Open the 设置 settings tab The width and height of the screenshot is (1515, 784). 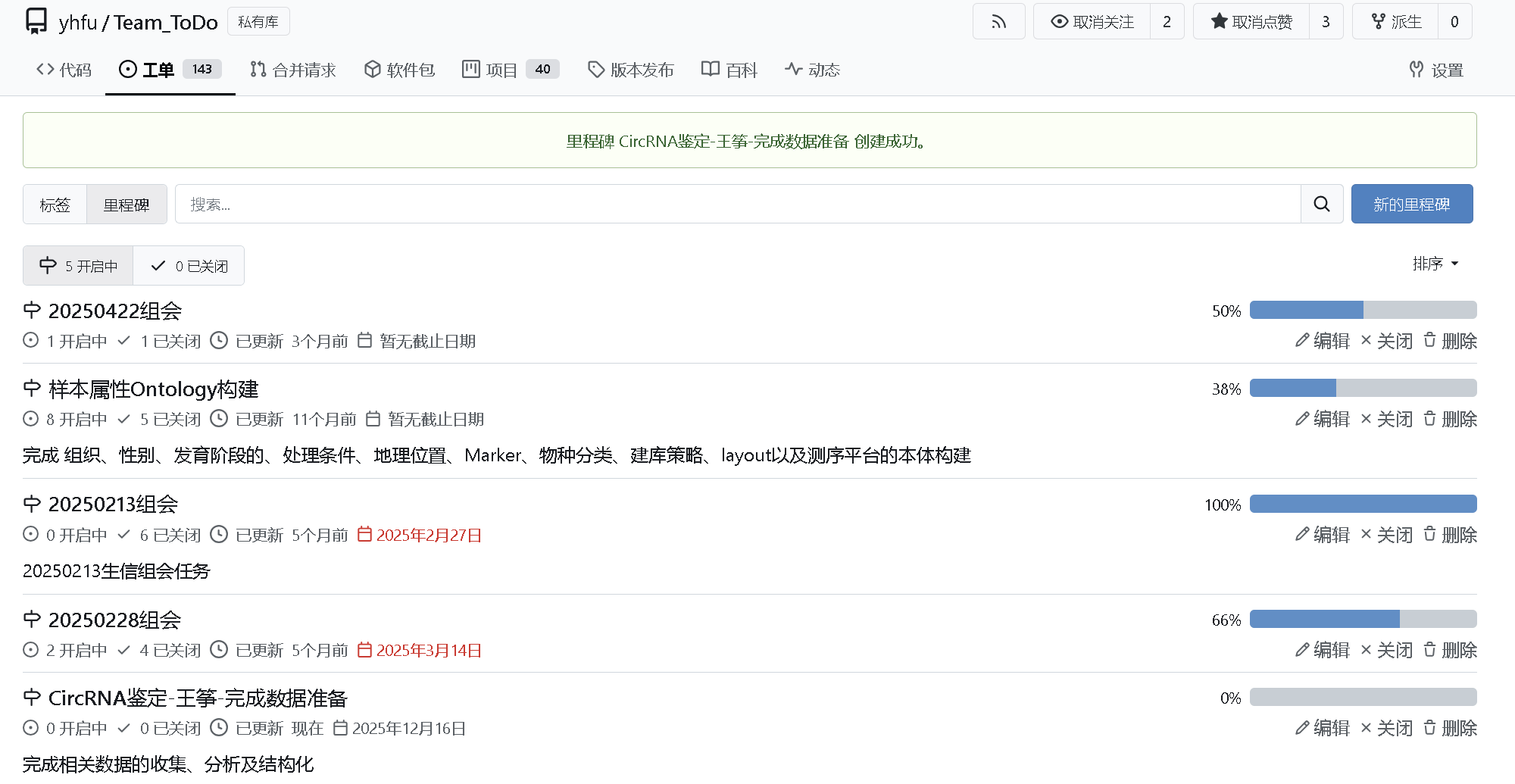[x=1435, y=70]
